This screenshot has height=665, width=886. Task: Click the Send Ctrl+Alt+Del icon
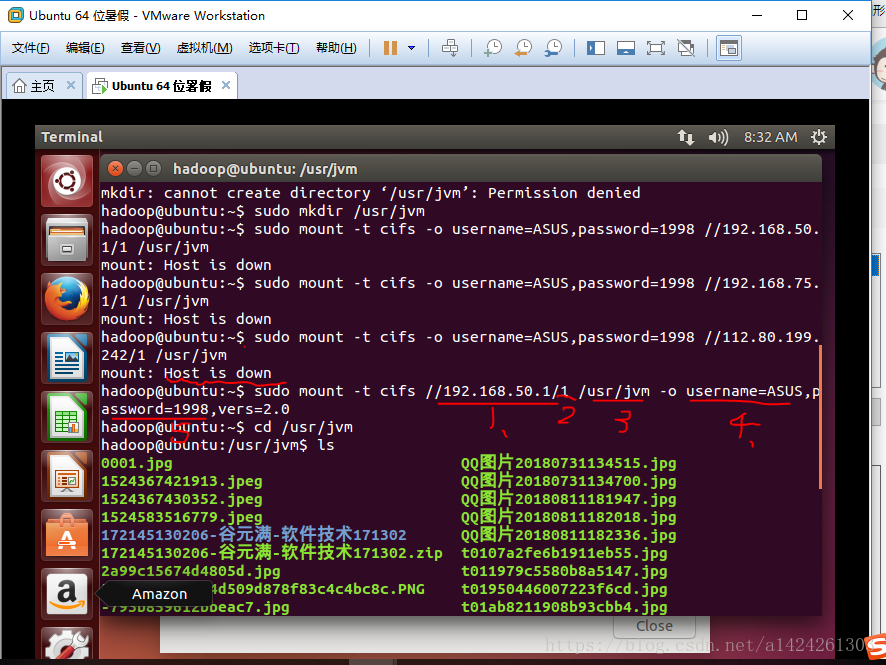[x=450, y=48]
